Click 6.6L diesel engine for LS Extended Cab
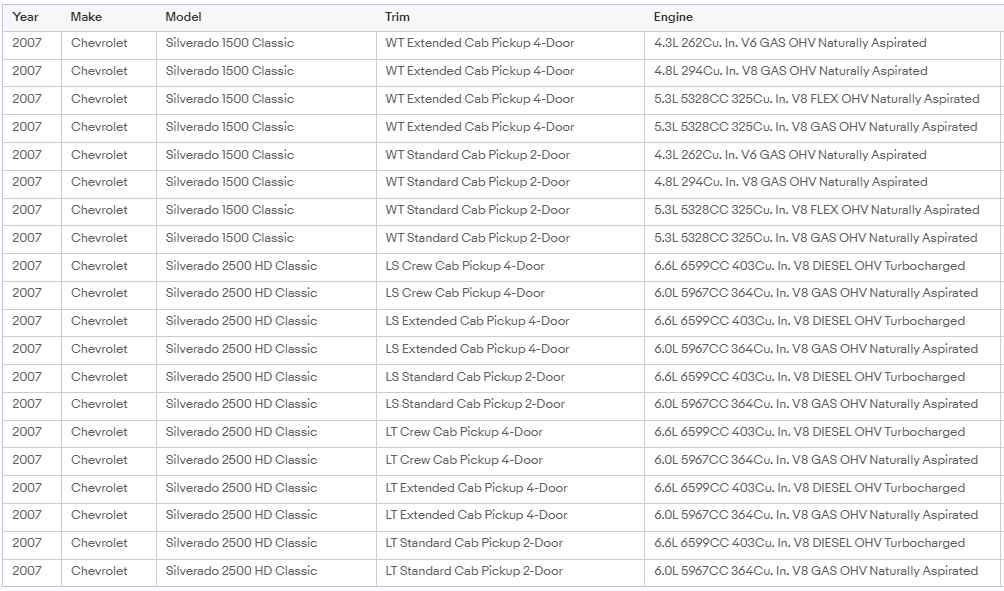 pos(809,321)
